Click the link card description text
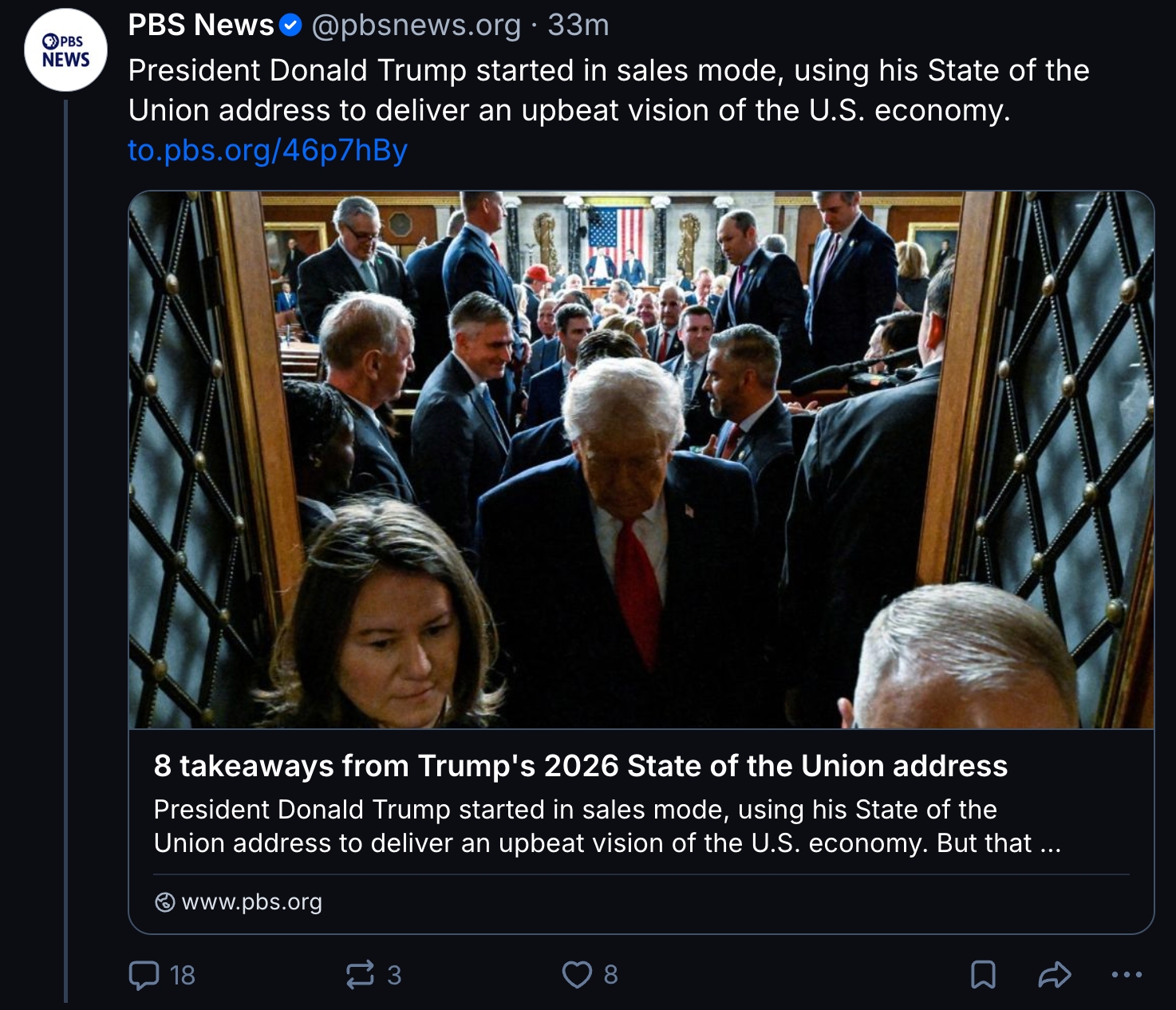 click(606, 826)
